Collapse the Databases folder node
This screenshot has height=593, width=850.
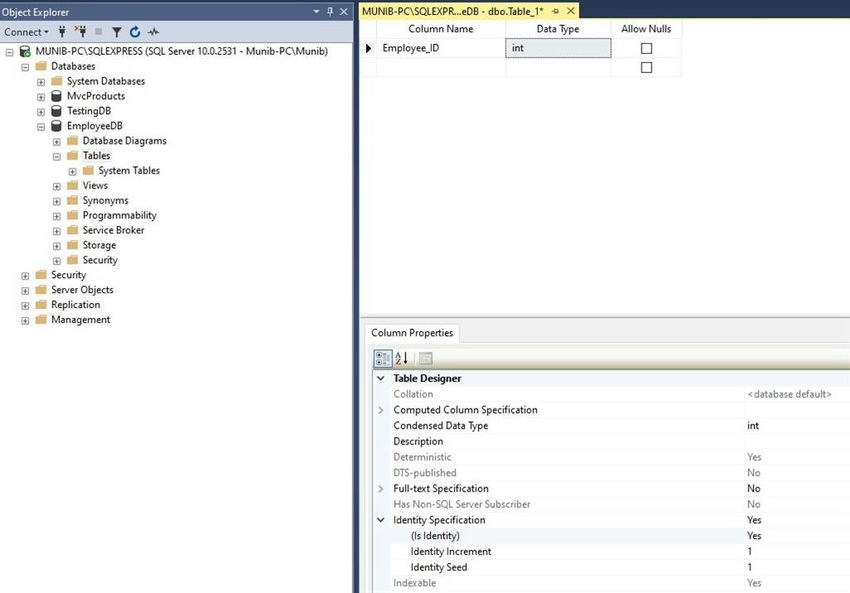pyautogui.click(x=25, y=67)
